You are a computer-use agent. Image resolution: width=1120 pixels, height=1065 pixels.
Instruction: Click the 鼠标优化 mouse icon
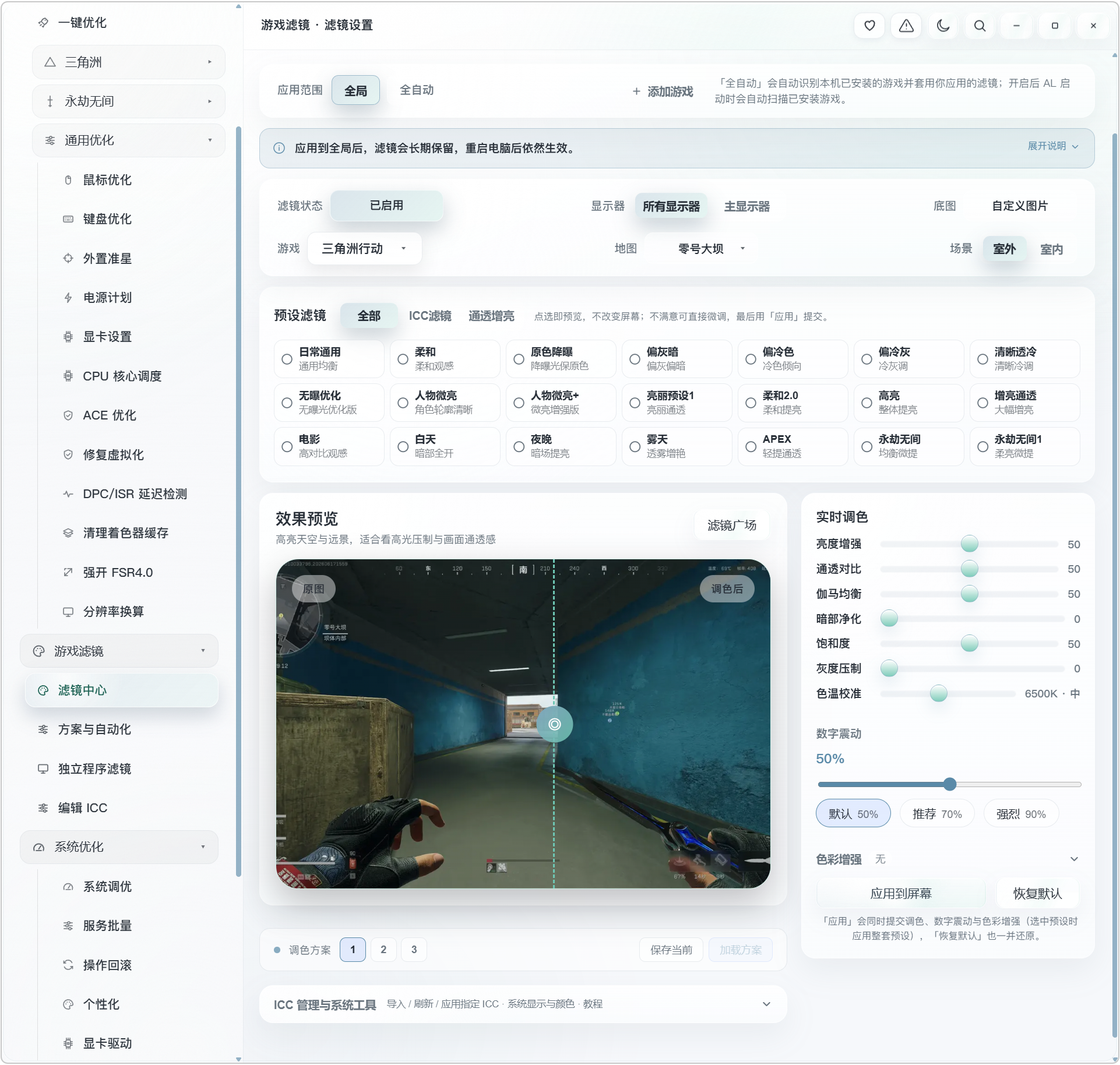(68, 180)
